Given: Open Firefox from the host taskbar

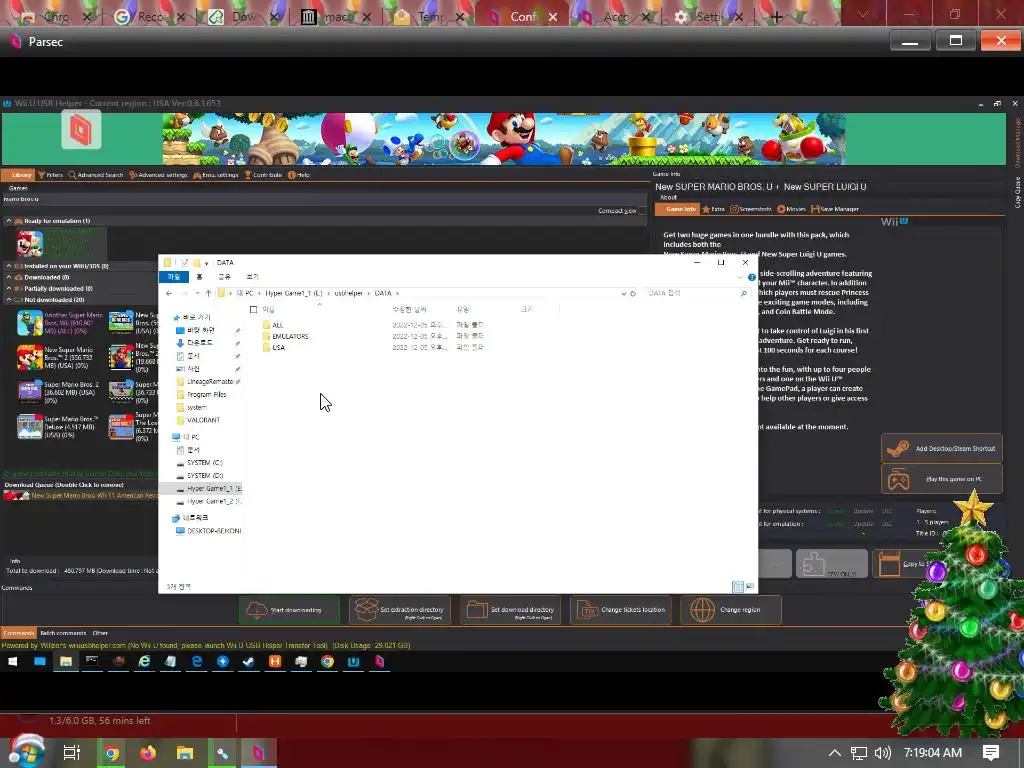Looking at the screenshot, I should pos(148,753).
